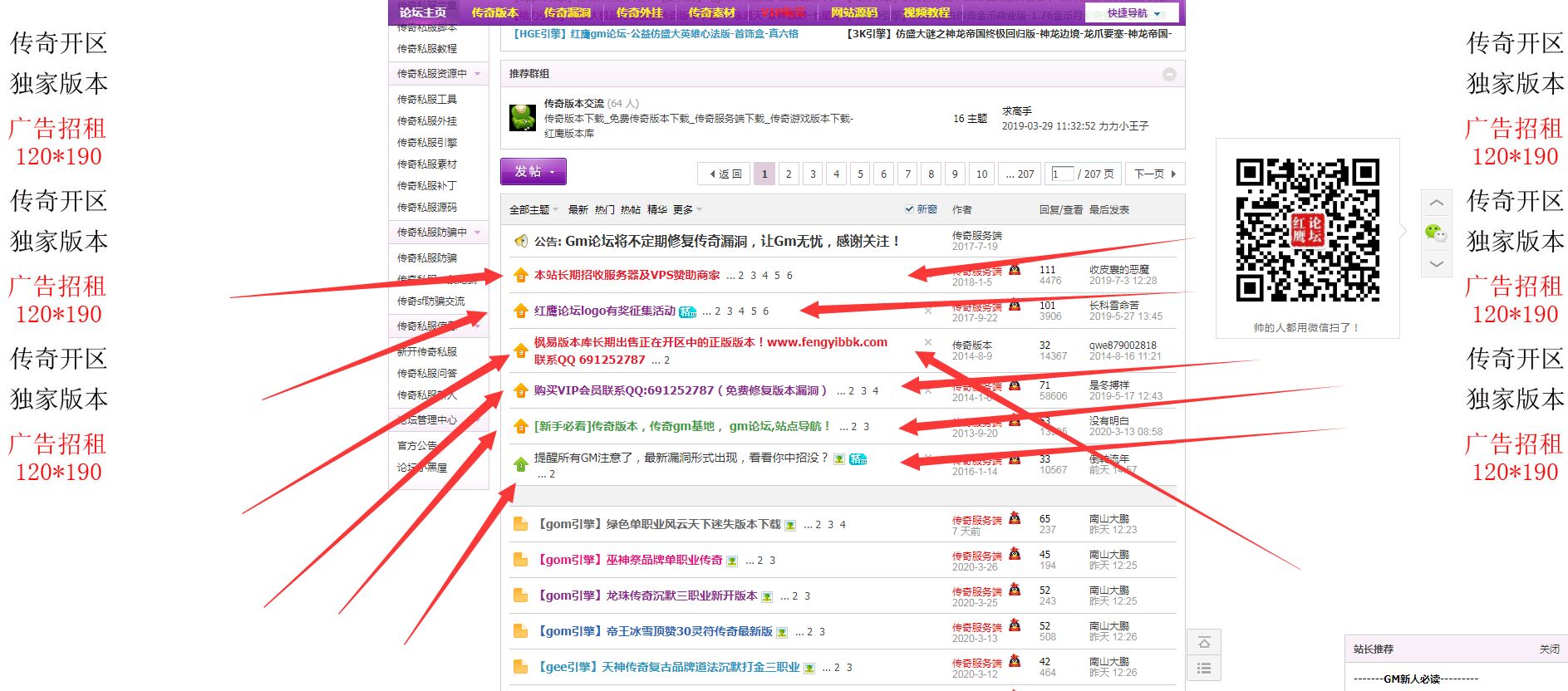Viewport: 1568px width, 691px height.
Task: Go to the 下一页 next page
Action: (x=1154, y=174)
